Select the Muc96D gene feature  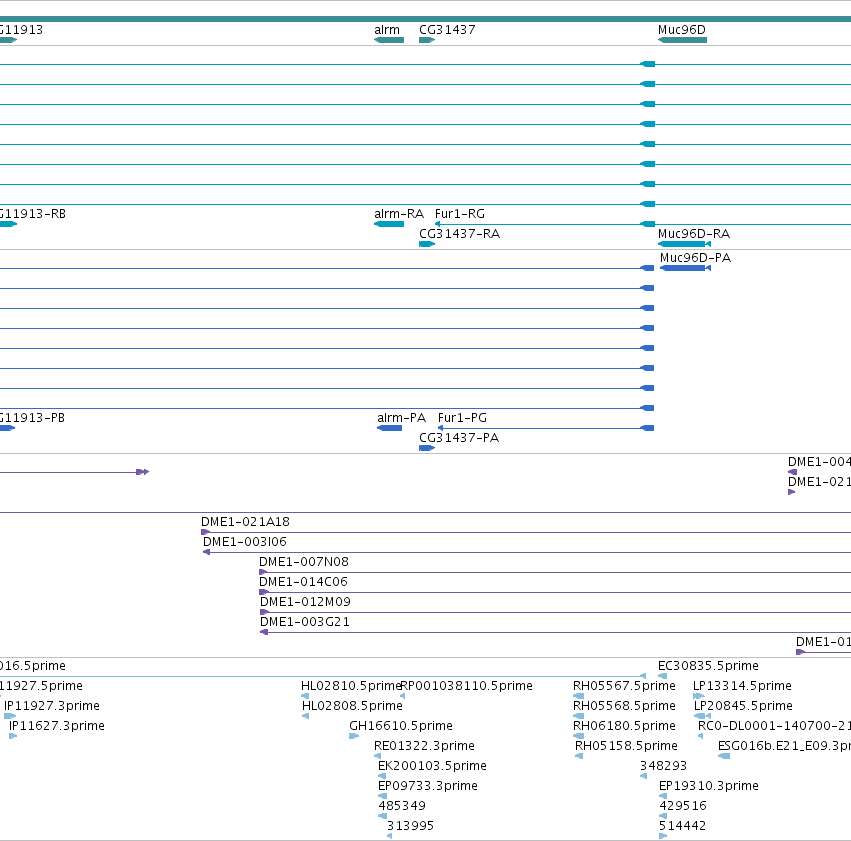coord(682,40)
